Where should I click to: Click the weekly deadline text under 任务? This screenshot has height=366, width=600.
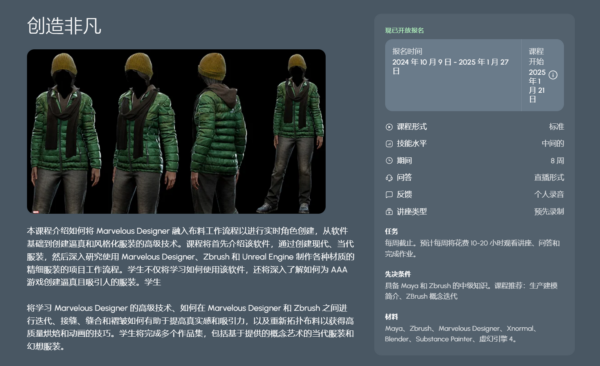(472, 248)
